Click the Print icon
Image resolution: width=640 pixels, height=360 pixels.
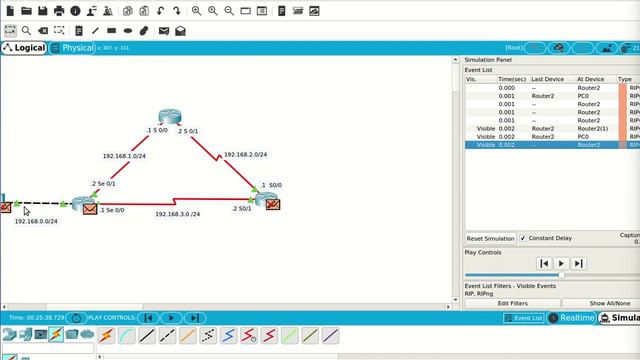click(x=59, y=11)
